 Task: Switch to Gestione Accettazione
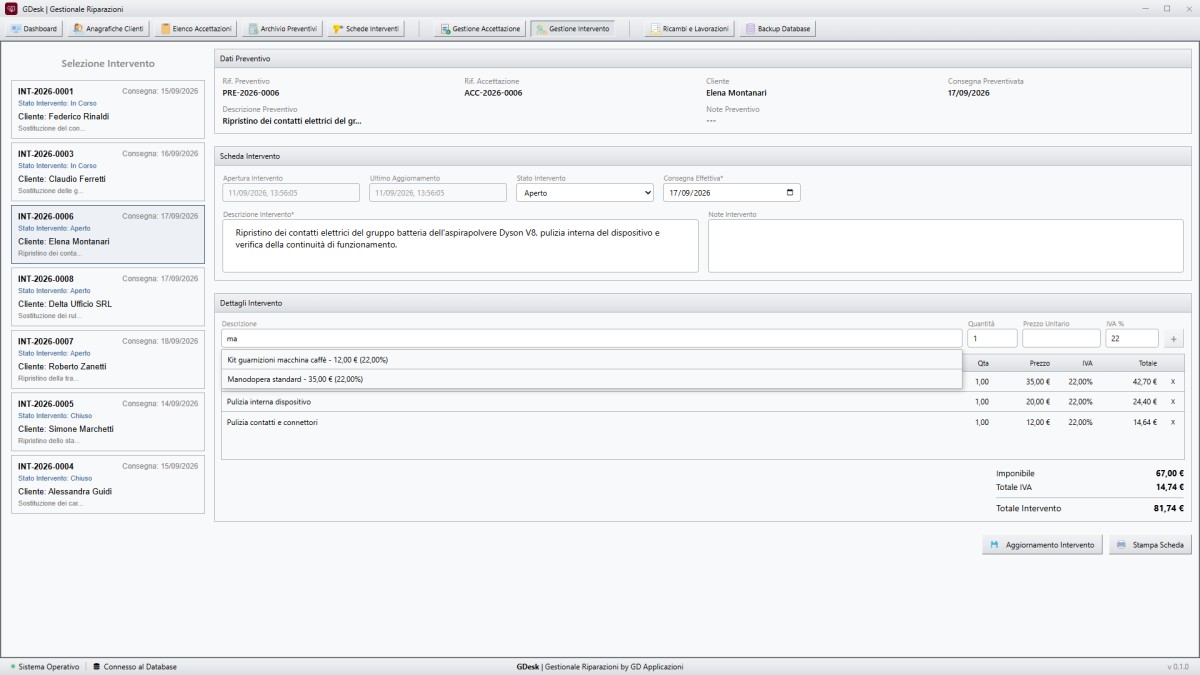(x=480, y=29)
